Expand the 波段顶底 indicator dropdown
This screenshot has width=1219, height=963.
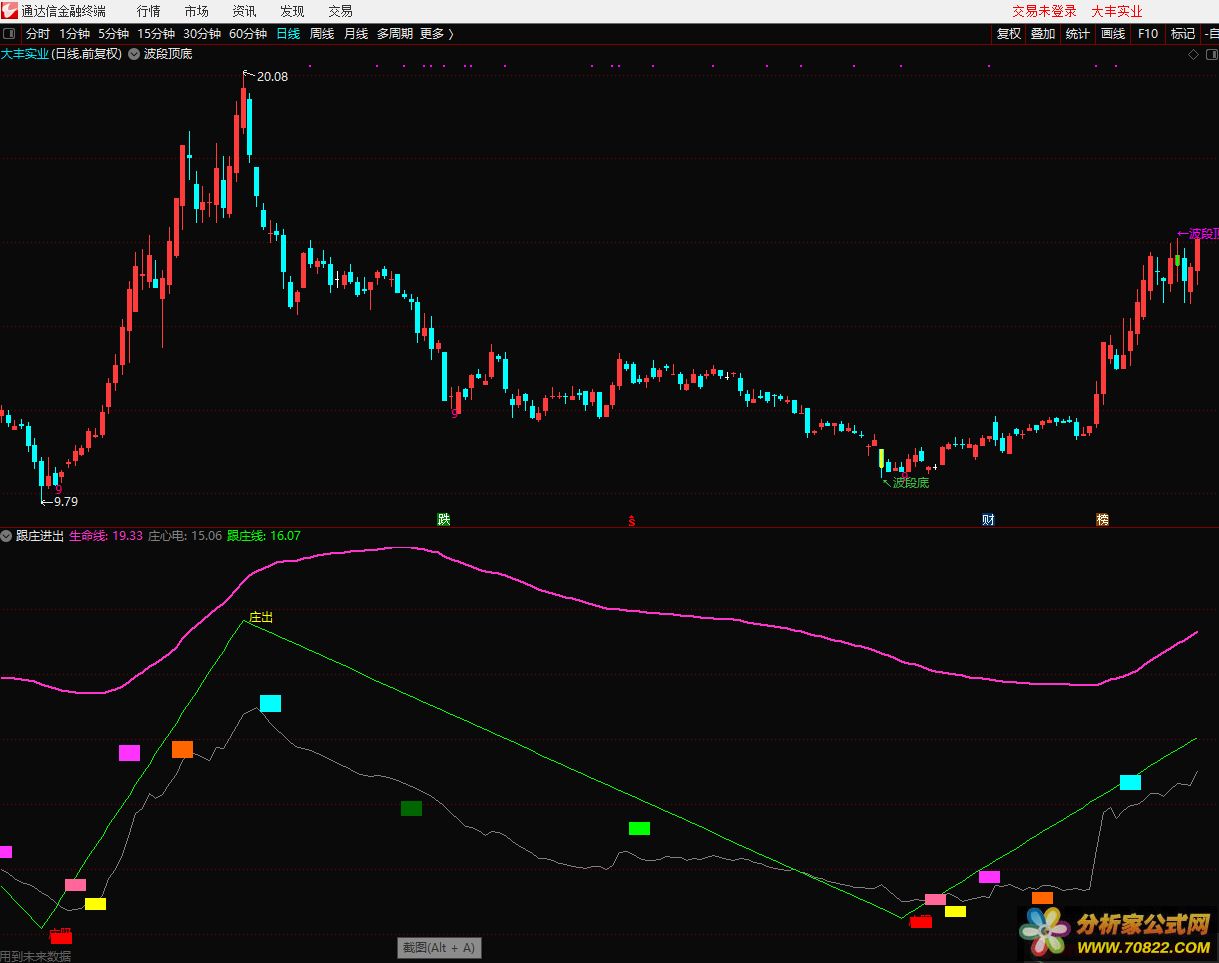134,54
